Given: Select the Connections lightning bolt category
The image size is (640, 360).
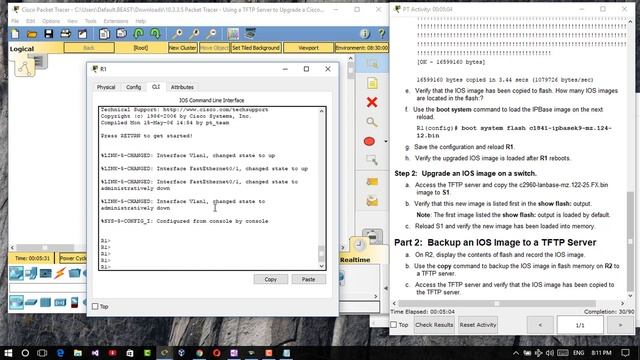Looking at the screenshot, I should click(x=60, y=273).
